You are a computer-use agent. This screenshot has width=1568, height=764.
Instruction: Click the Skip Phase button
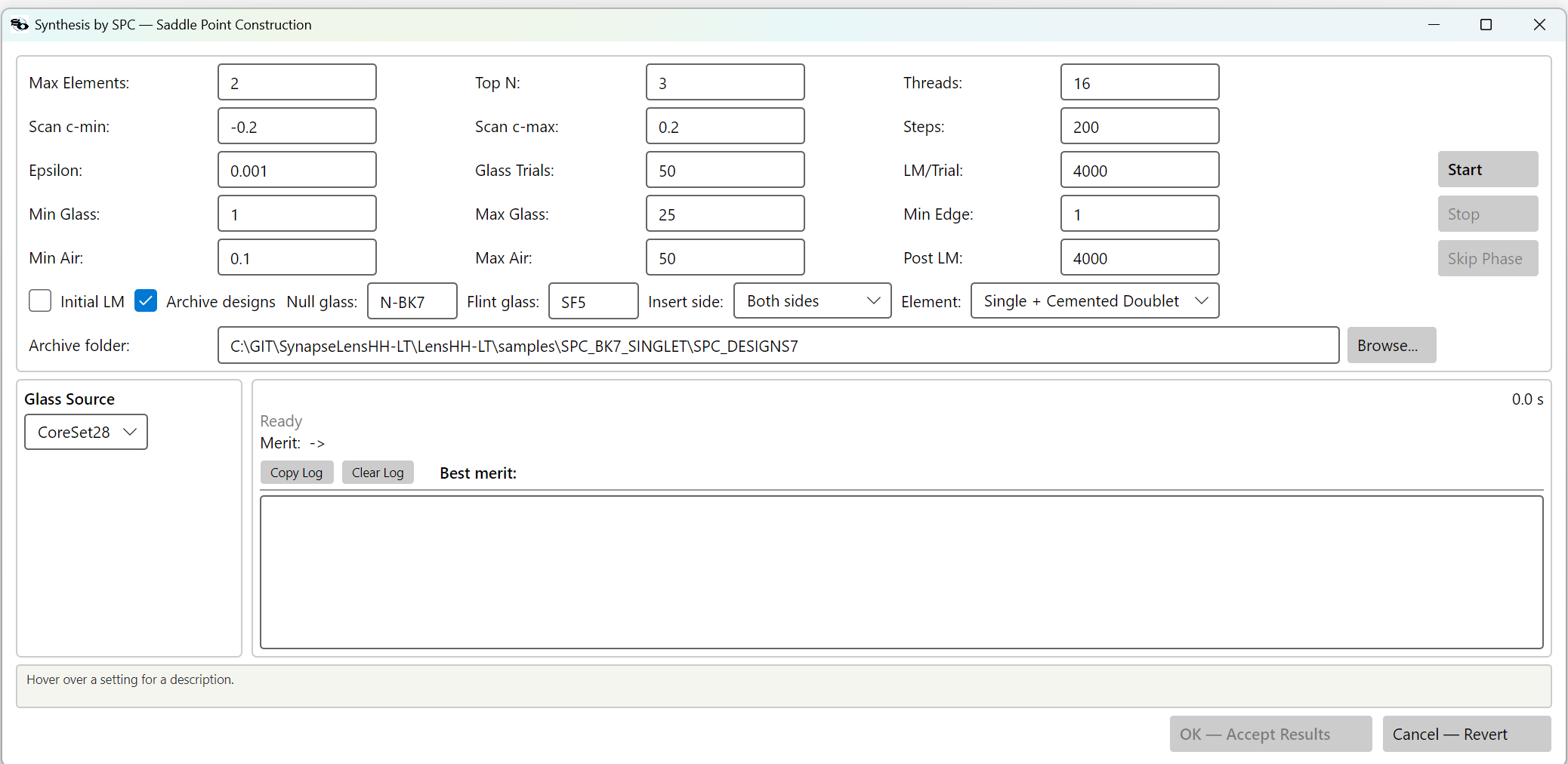[1488, 259]
